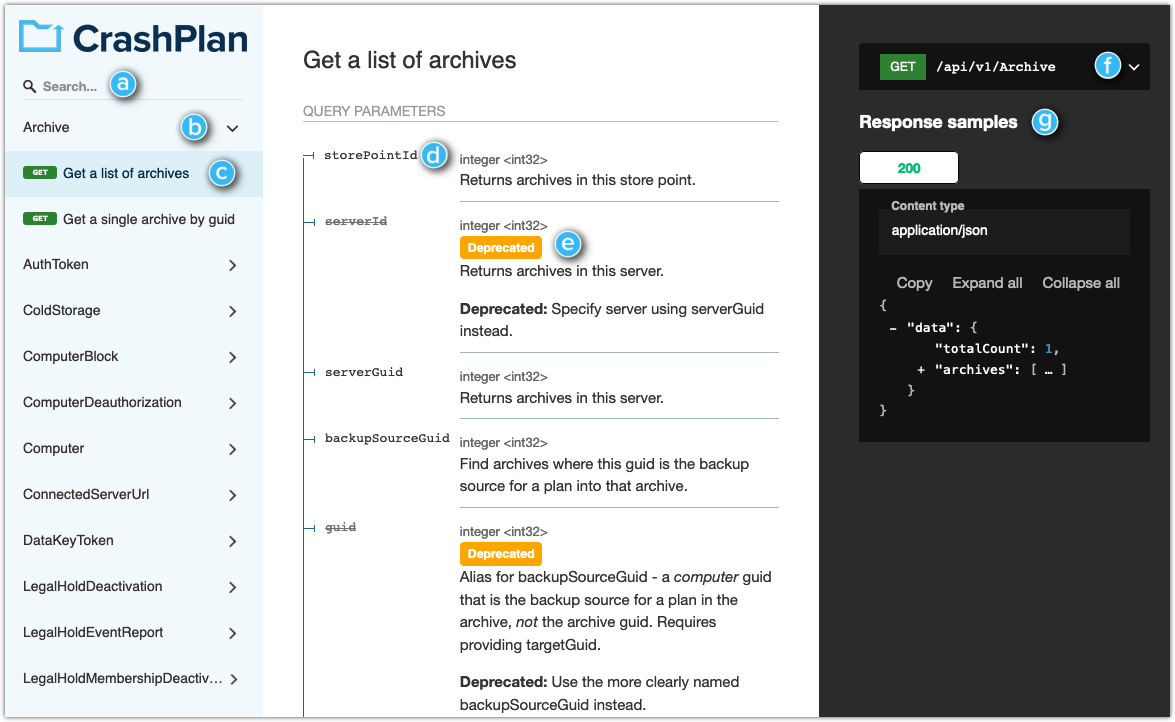This screenshot has height=722, width=1175.
Task: Expand the AuthToken section chevron
Action: coord(232,265)
